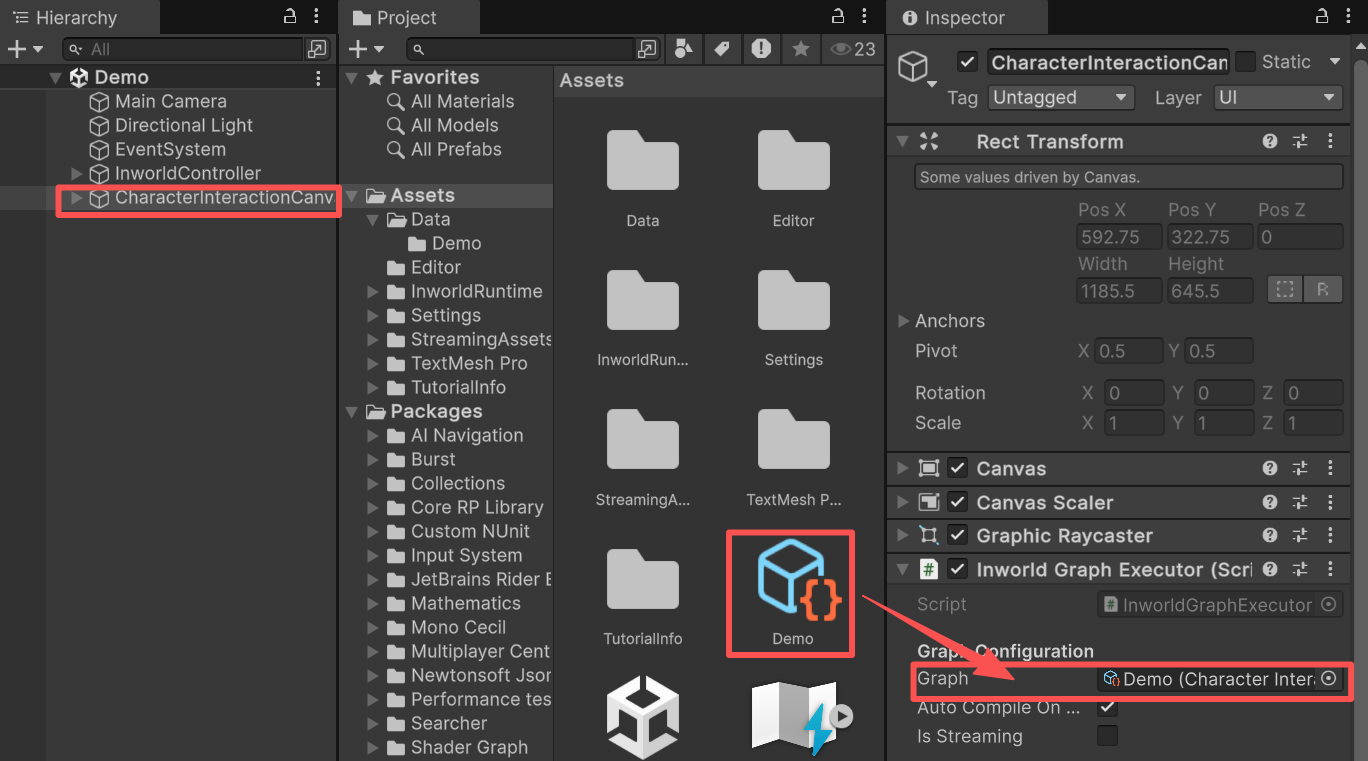1368x761 pixels.
Task: Open the Layer dropdown showing UI
Action: point(1277,97)
